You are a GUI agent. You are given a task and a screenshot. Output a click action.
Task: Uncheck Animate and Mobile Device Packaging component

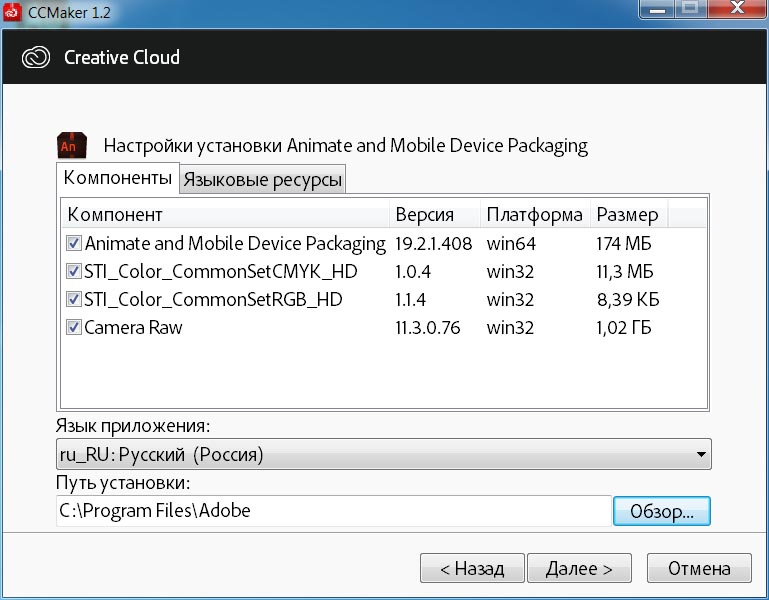(x=74, y=243)
